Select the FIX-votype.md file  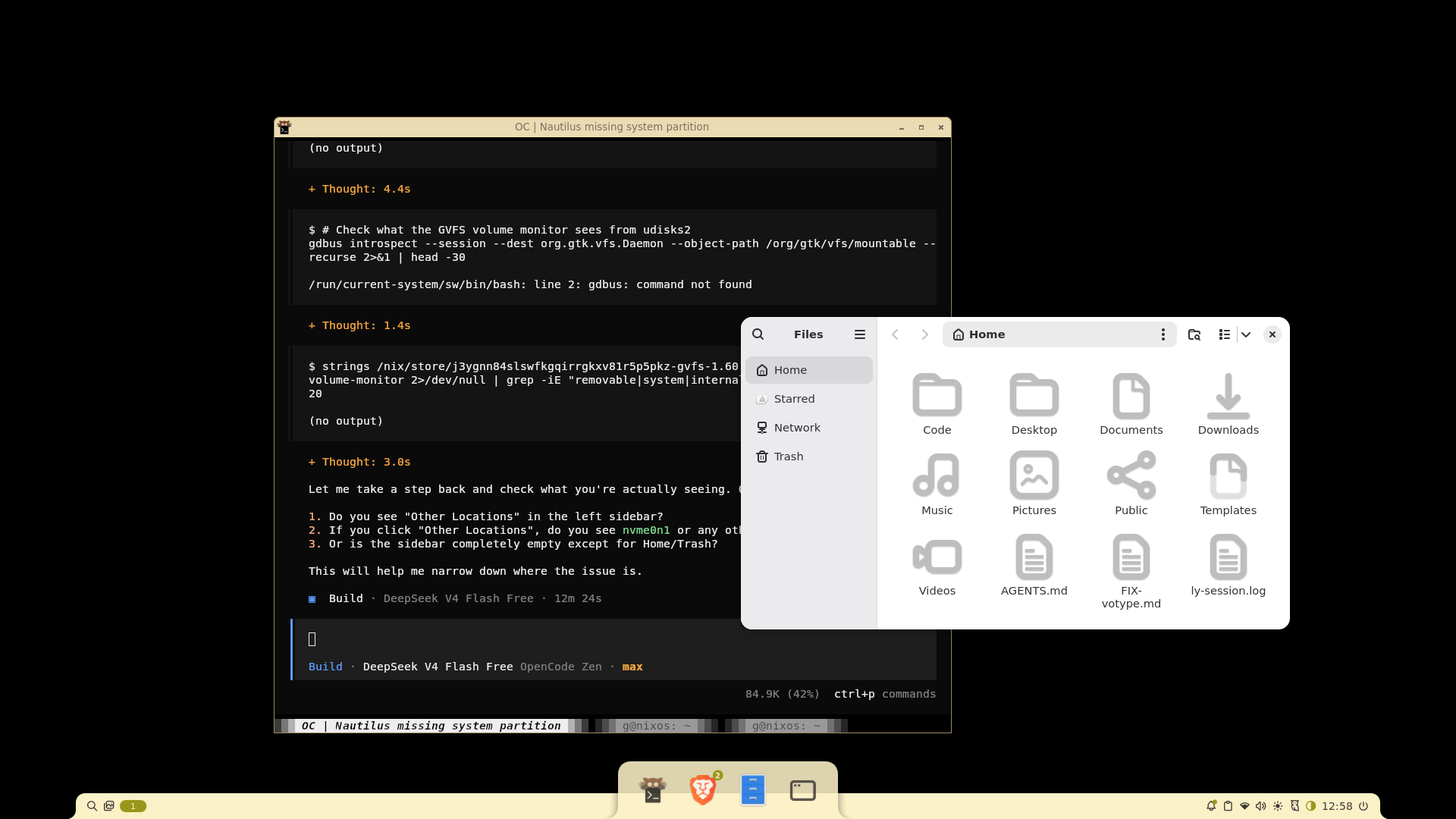click(1131, 571)
